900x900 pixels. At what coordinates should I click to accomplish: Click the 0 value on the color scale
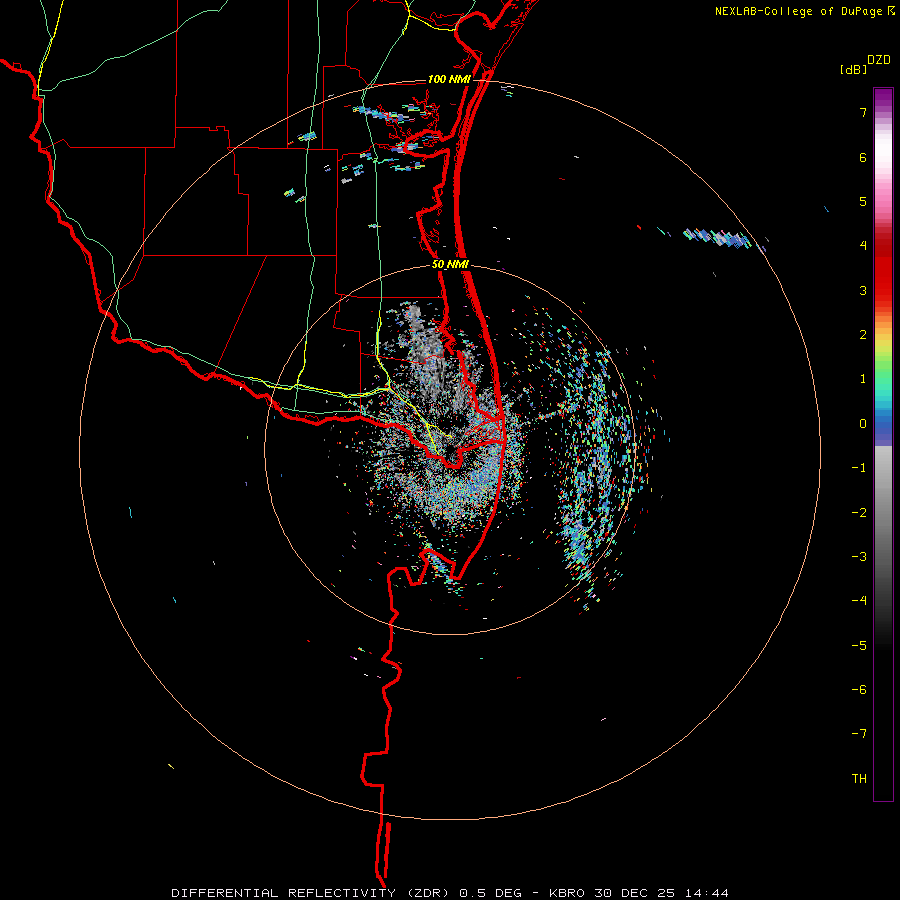[x=863, y=424]
